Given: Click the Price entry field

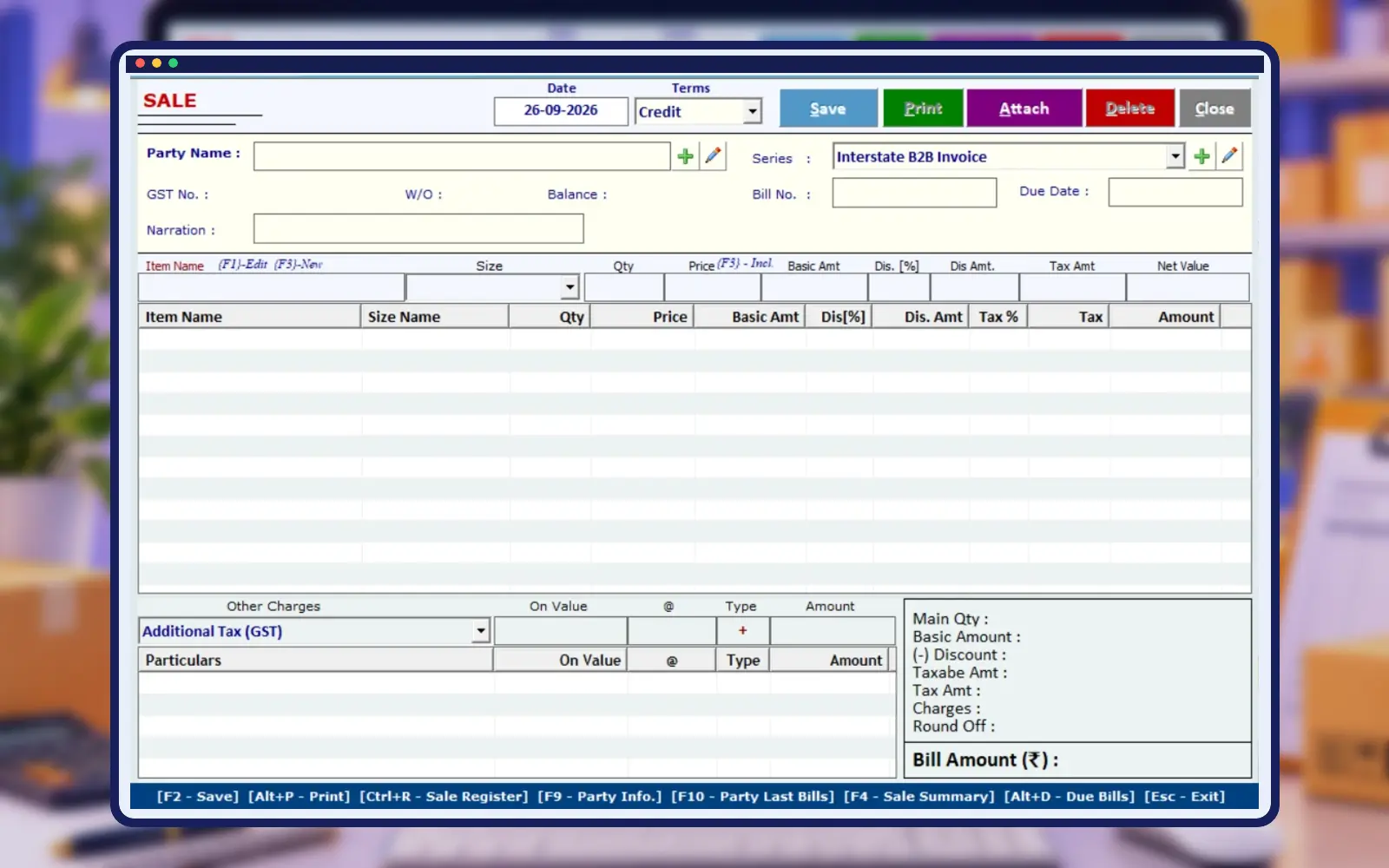Looking at the screenshot, I should (713, 287).
